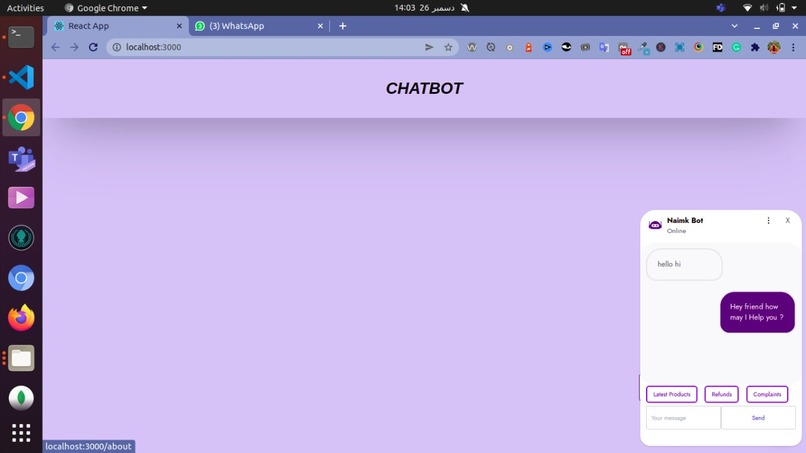
Task: Click the hello hi message bubble
Action: point(684,264)
